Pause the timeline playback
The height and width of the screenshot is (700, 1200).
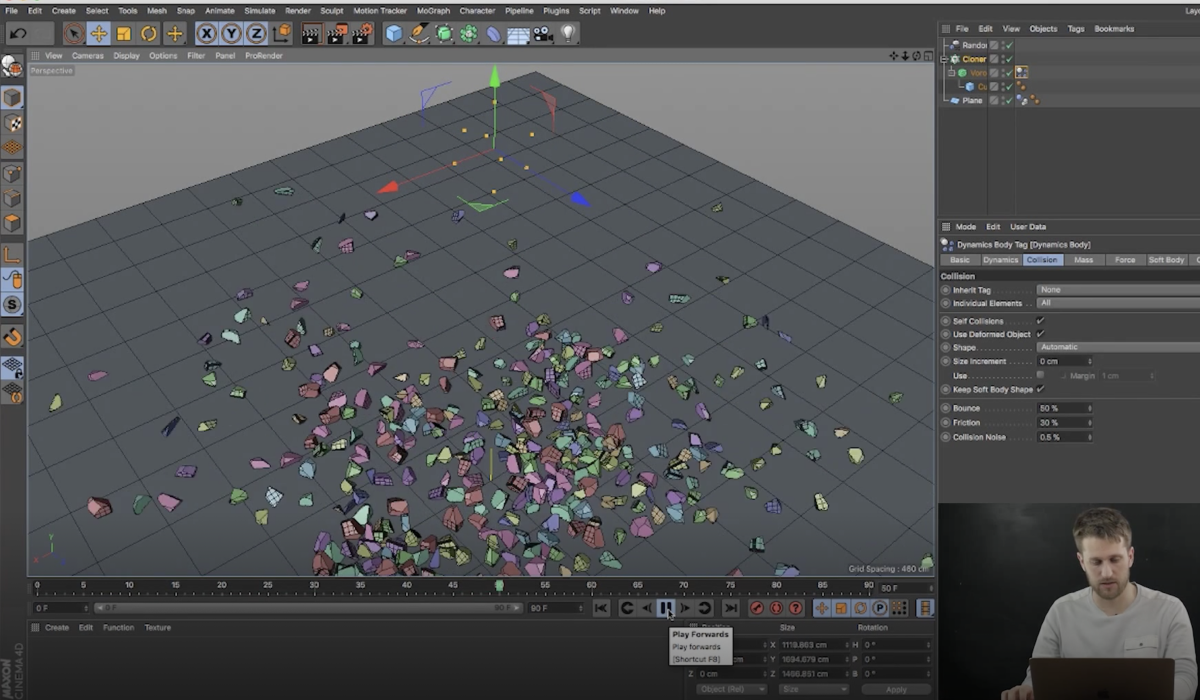coord(666,608)
